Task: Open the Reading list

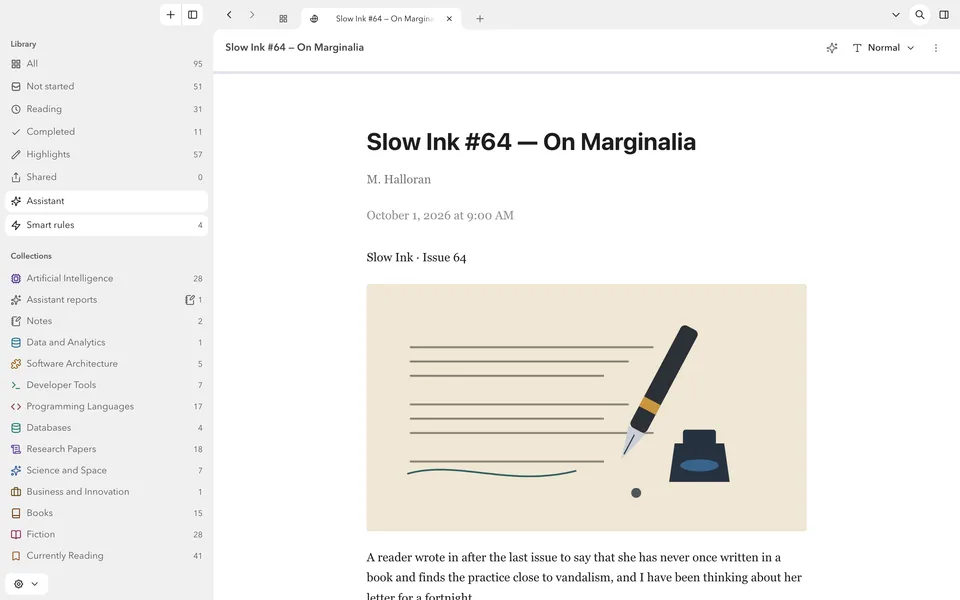Action: pyautogui.click(x=107, y=109)
